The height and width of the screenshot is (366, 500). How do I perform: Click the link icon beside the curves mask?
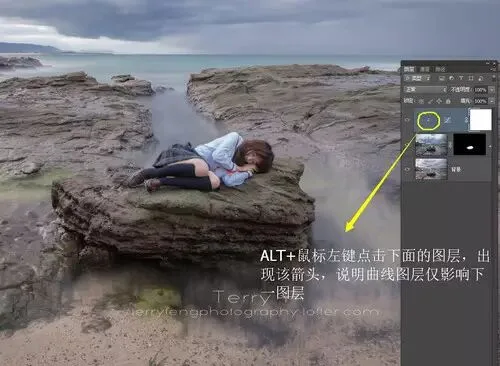466,120
